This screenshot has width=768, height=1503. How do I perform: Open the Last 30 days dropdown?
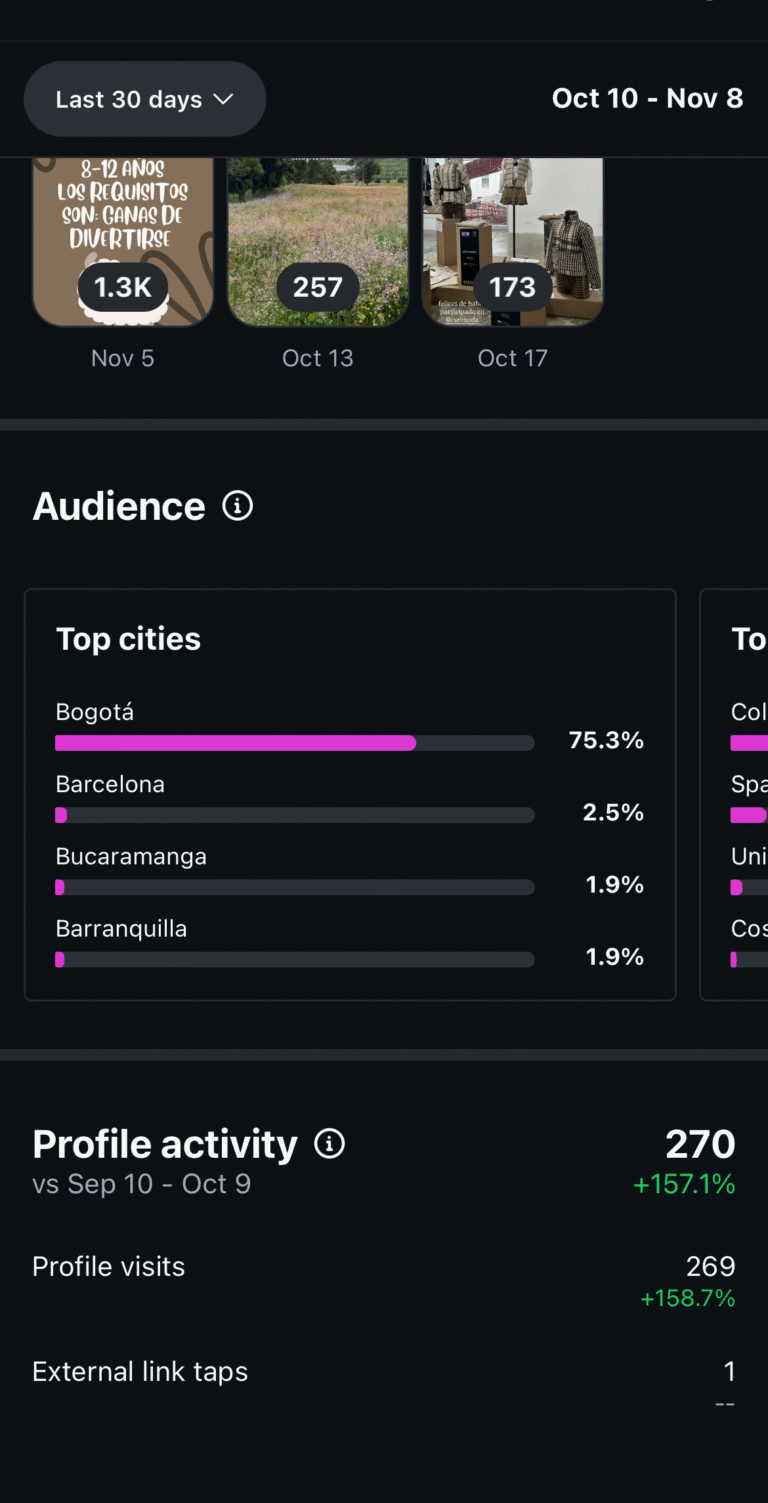click(145, 99)
